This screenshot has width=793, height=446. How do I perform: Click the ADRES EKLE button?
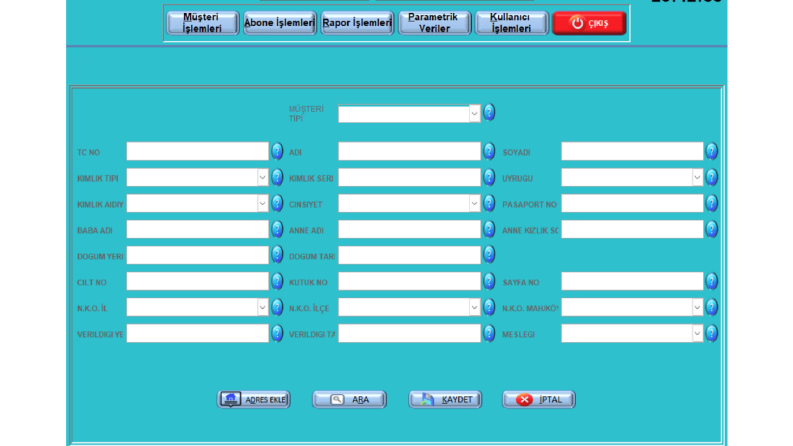(253, 399)
